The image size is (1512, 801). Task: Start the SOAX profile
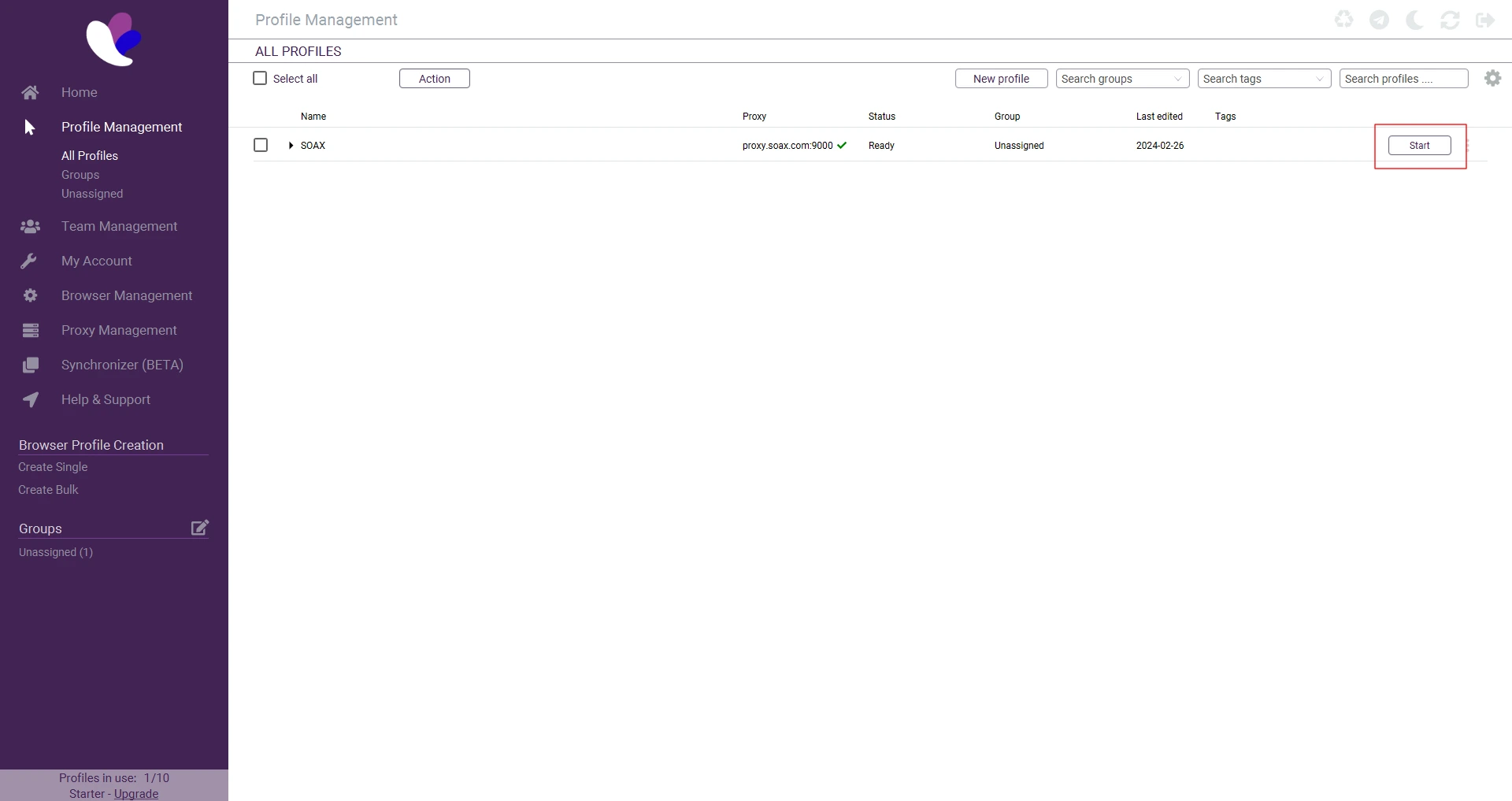(1419, 146)
